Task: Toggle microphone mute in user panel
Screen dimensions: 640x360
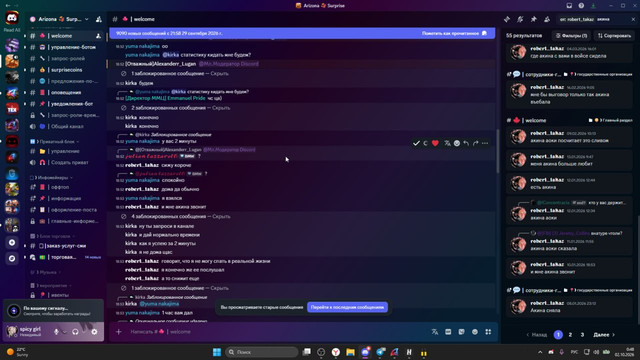Action: 56,332
